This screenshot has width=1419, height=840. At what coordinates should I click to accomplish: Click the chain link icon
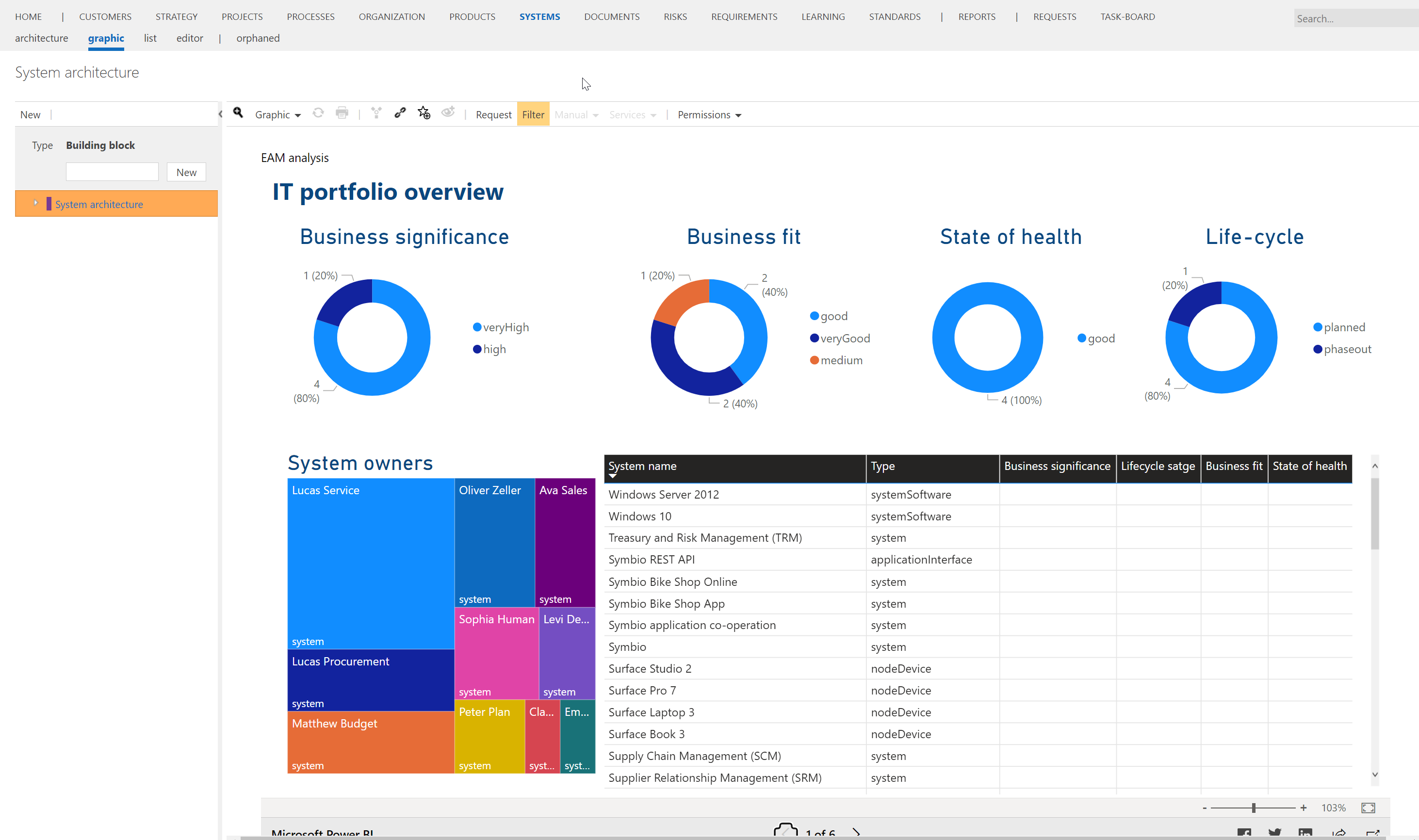tap(400, 113)
